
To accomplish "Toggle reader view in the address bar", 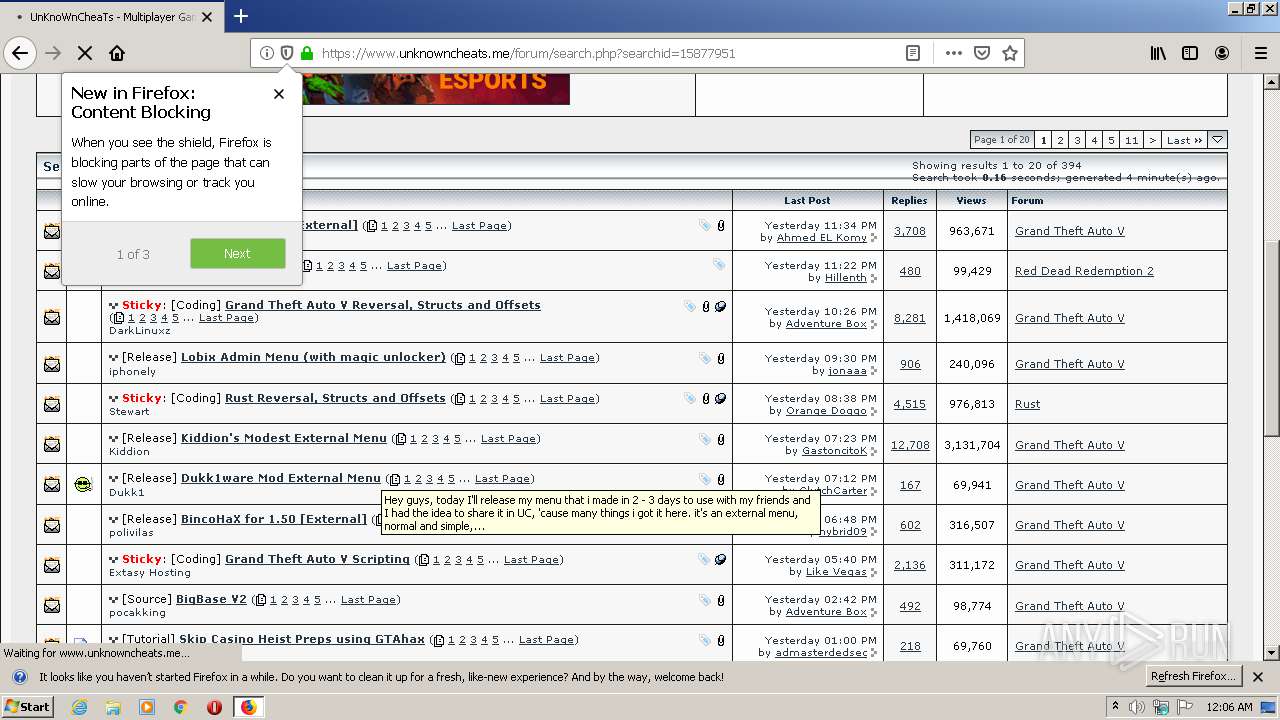I will 913,53.
